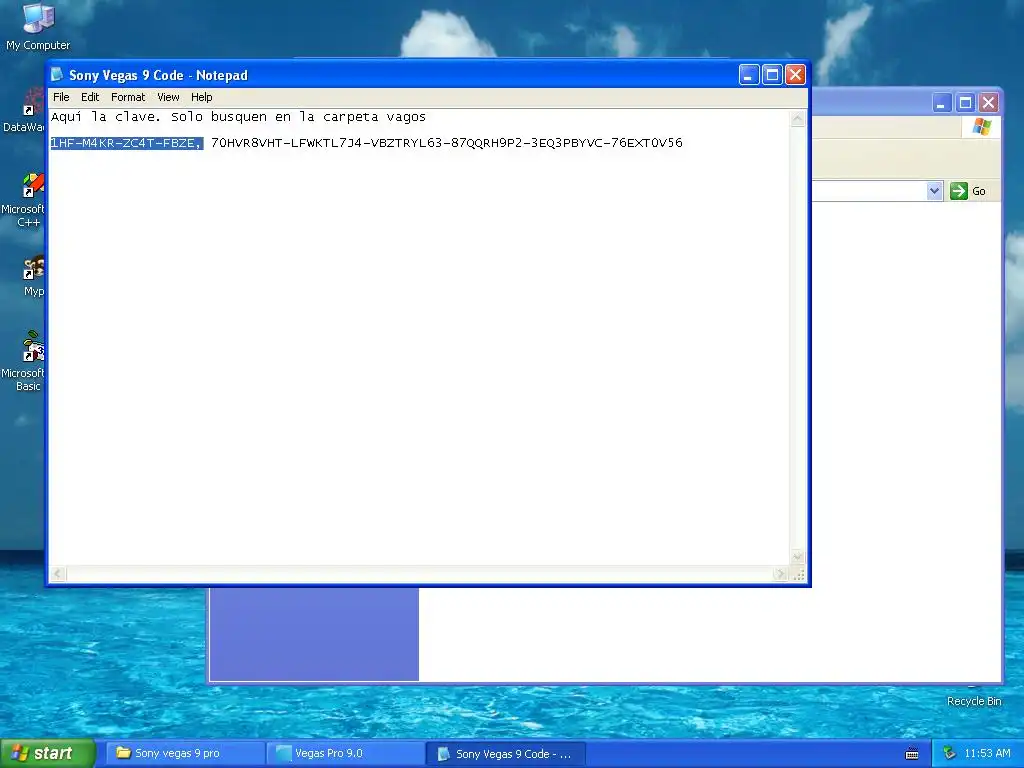Click the network icon in the system tray
This screenshot has height=768, width=1024.
click(x=949, y=754)
